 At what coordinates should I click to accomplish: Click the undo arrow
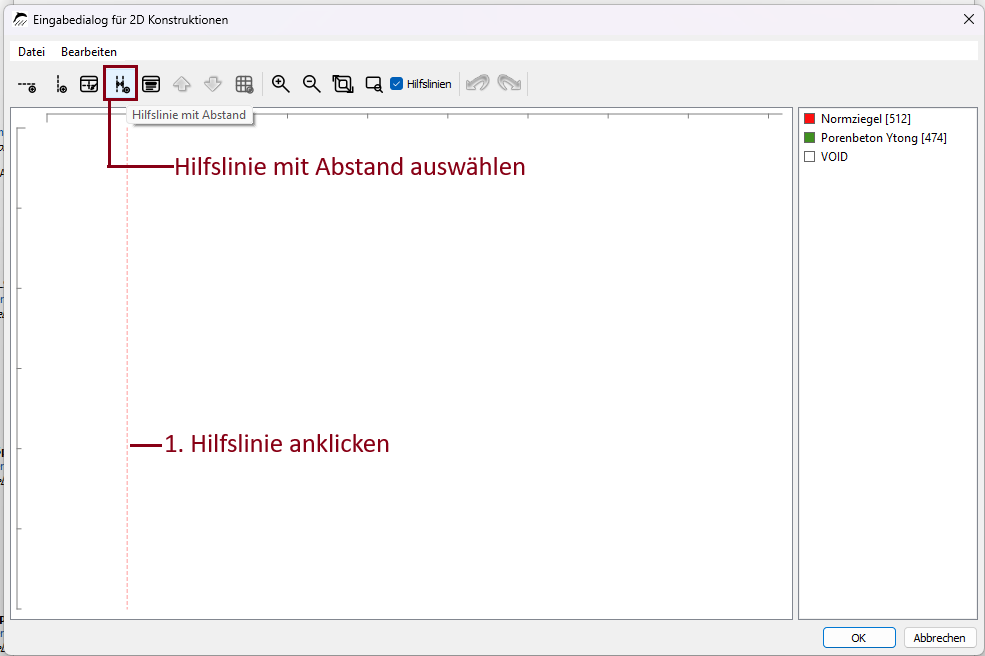coord(478,83)
